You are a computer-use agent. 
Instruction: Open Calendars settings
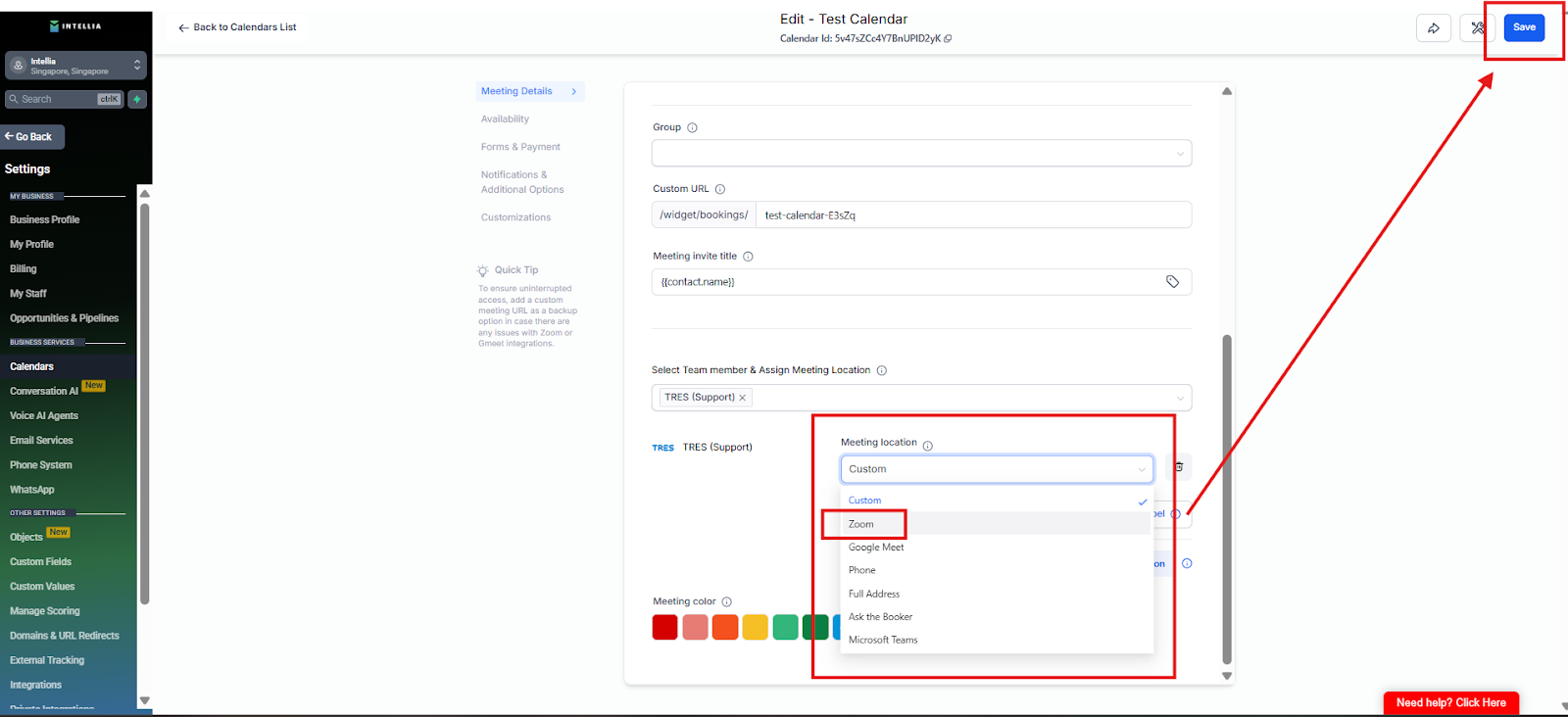[32, 366]
